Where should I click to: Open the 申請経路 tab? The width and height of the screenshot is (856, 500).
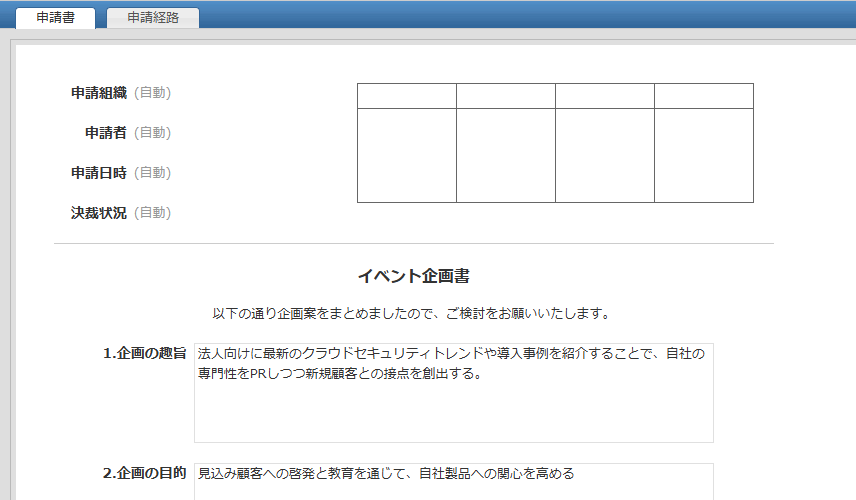coord(153,18)
